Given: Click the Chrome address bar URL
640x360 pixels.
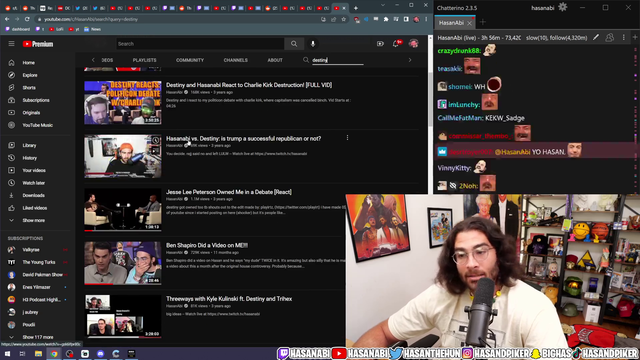Looking at the screenshot, I should click(x=91, y=19).
